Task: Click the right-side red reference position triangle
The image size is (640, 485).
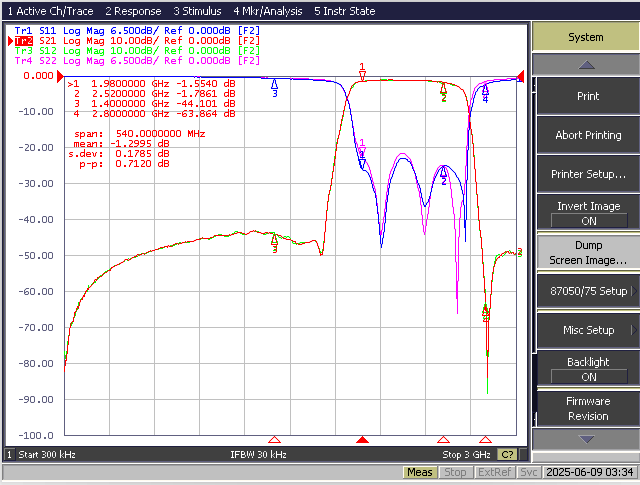Action: coord(520,76)
